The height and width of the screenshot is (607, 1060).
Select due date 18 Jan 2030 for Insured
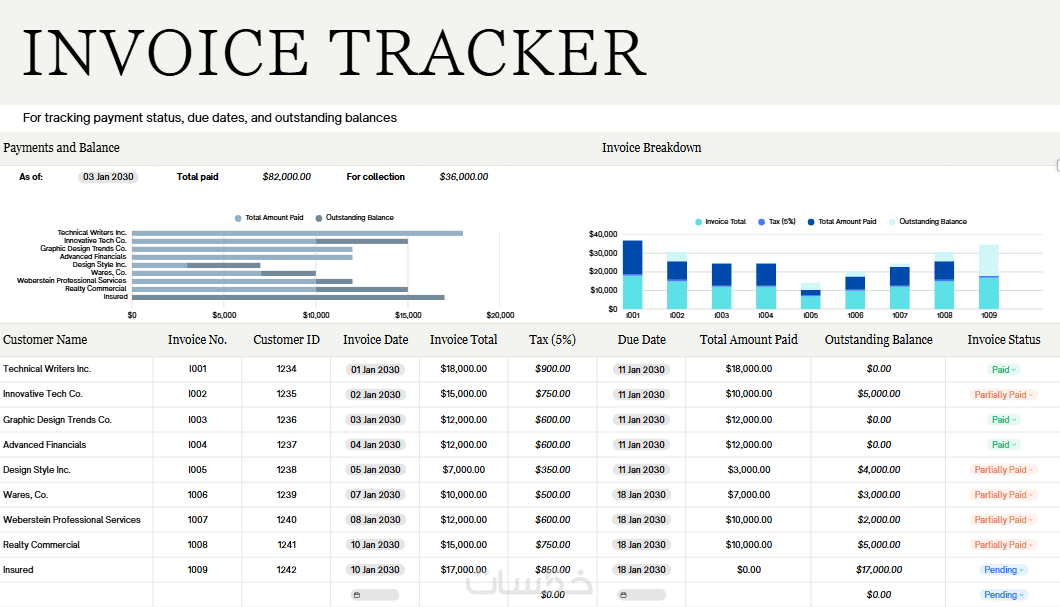(x=642, y=570)
